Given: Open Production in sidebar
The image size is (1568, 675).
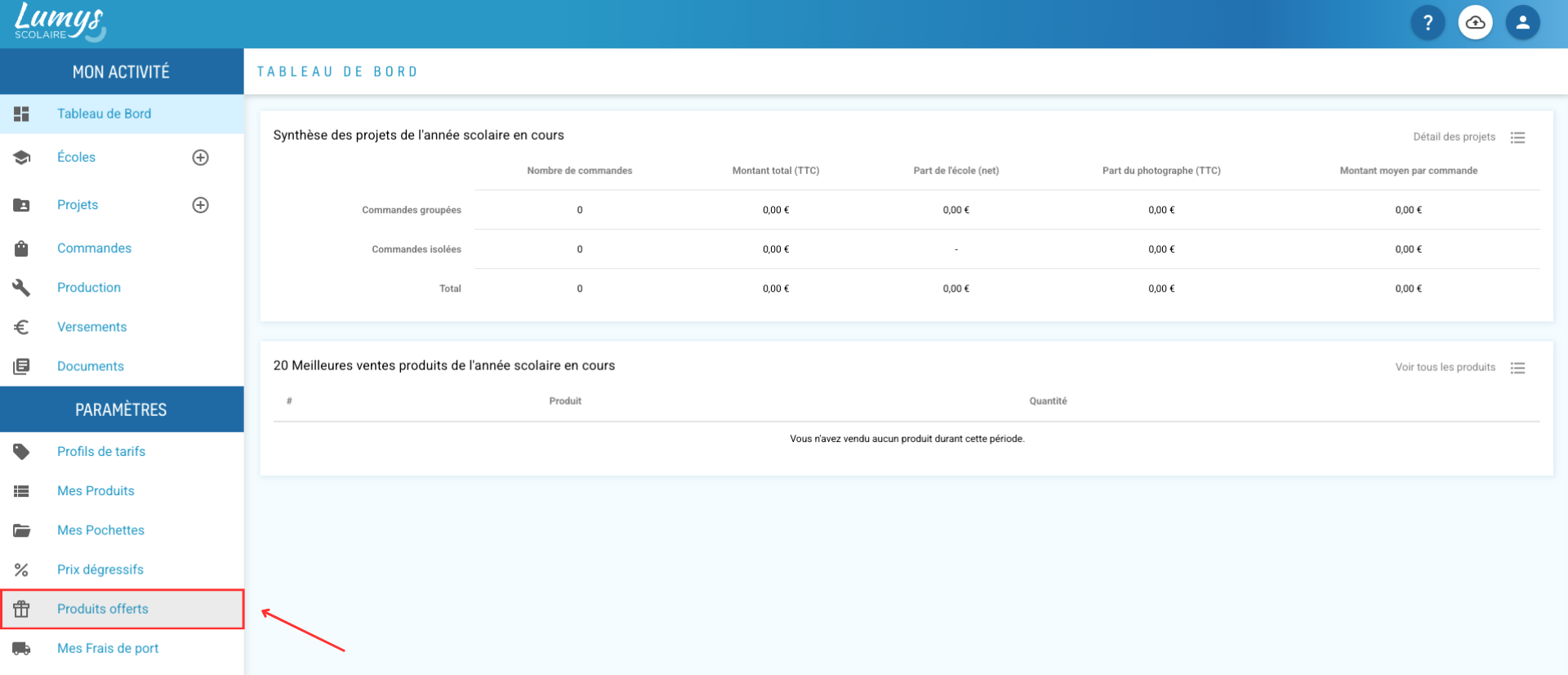Looking at the screenshot, I should coord(122,288).
